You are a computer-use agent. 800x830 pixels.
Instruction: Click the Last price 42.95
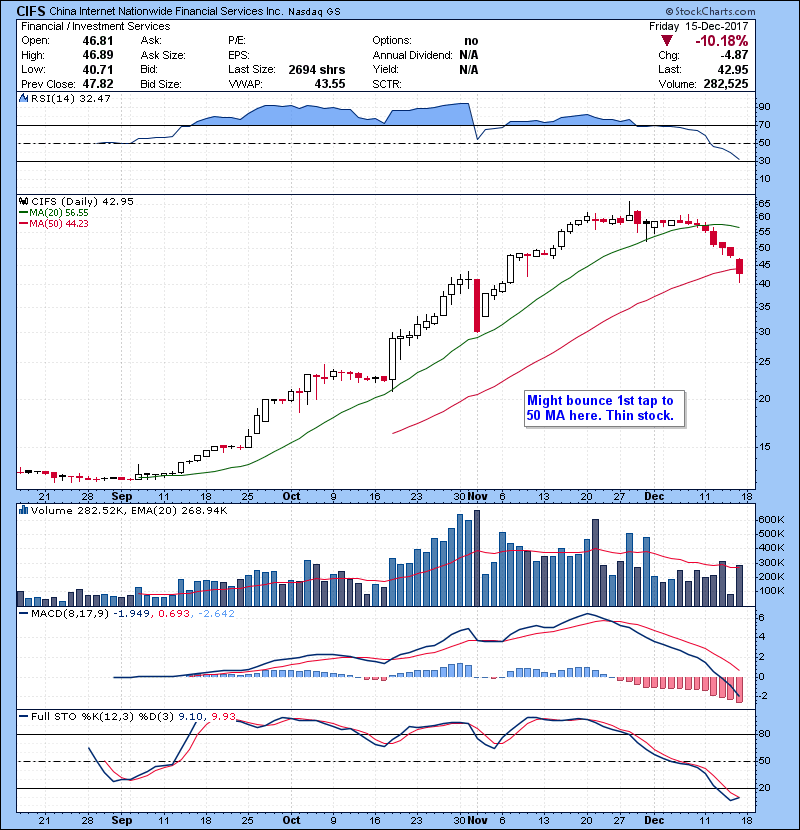733,69
